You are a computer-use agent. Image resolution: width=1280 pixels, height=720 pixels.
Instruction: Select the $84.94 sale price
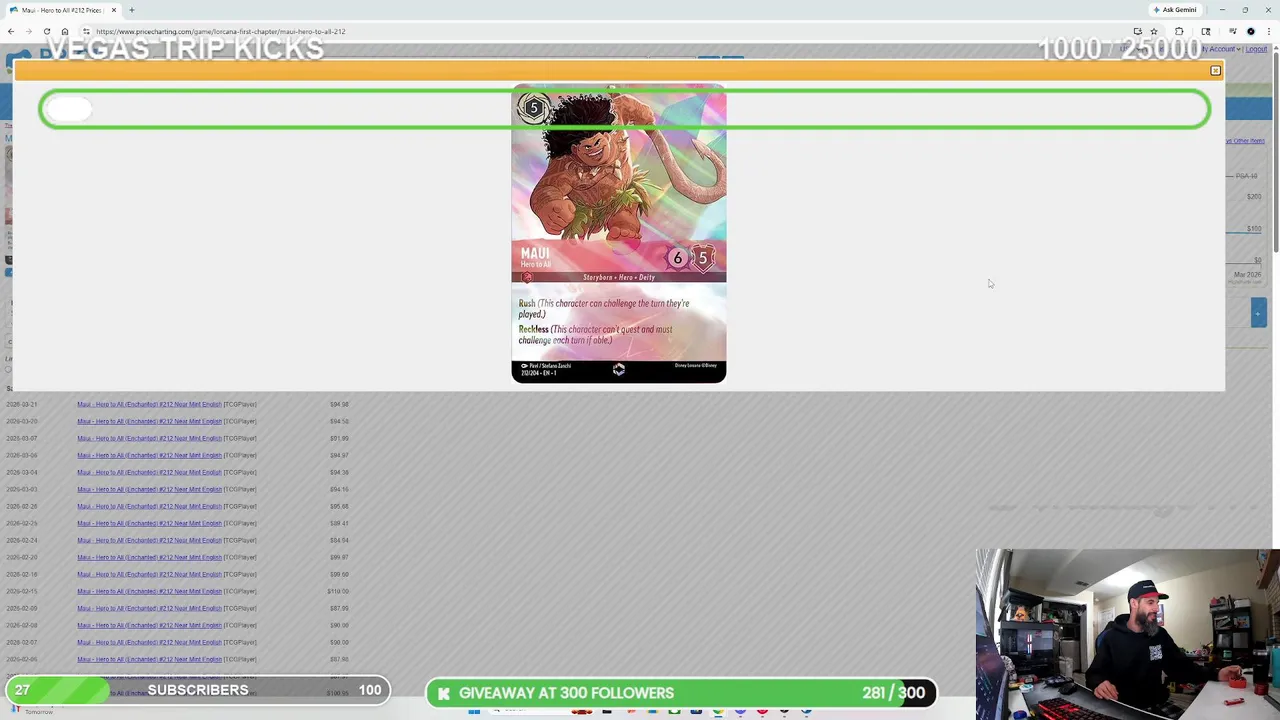[x=339, y=540]
